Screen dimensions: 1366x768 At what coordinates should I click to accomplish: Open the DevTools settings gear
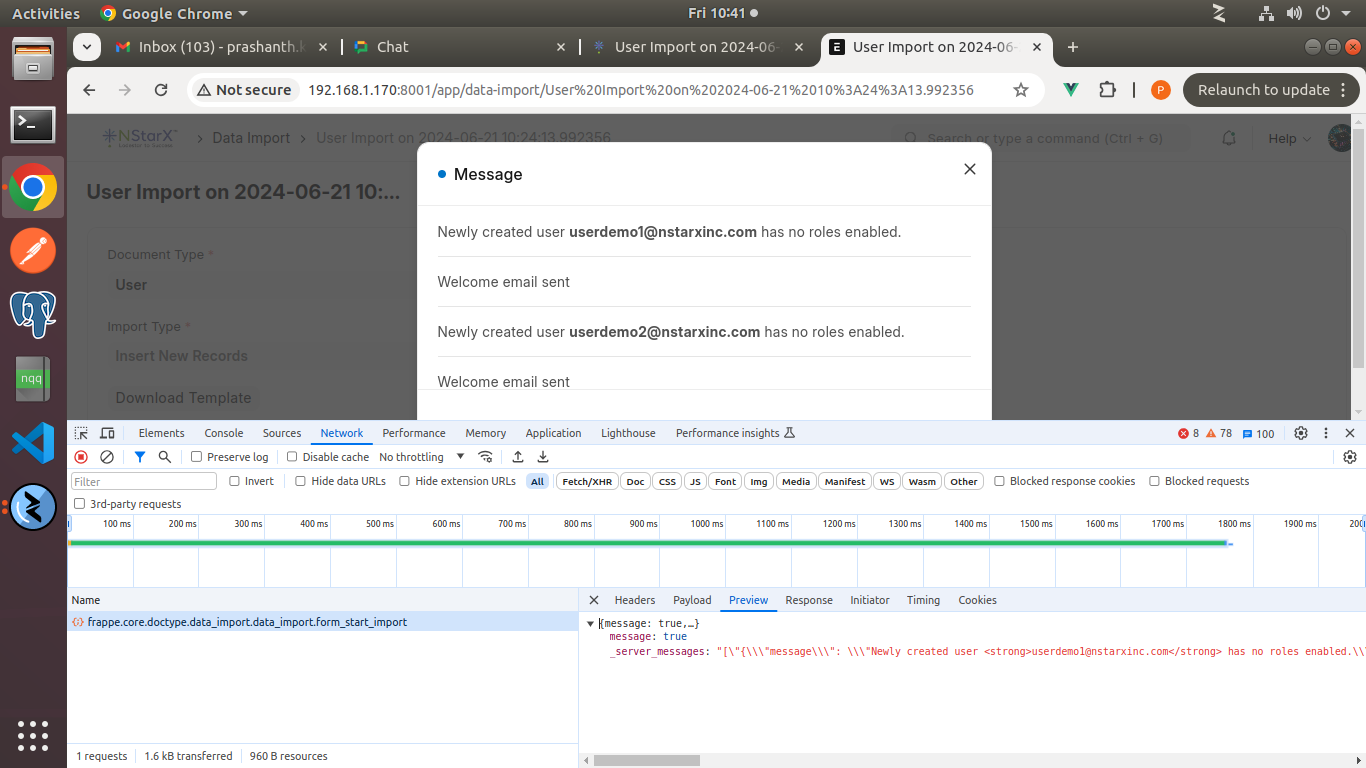coord(1301,433)
